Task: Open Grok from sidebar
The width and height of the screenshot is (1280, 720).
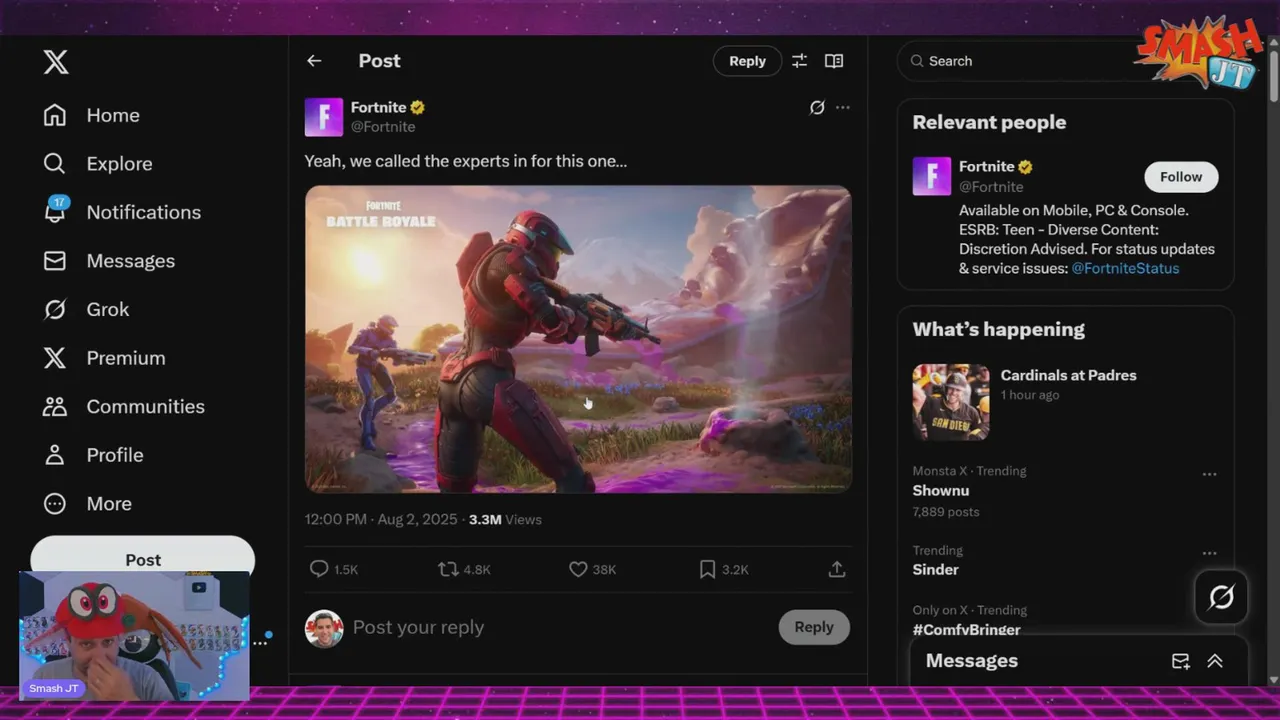Action: point(86,309)
